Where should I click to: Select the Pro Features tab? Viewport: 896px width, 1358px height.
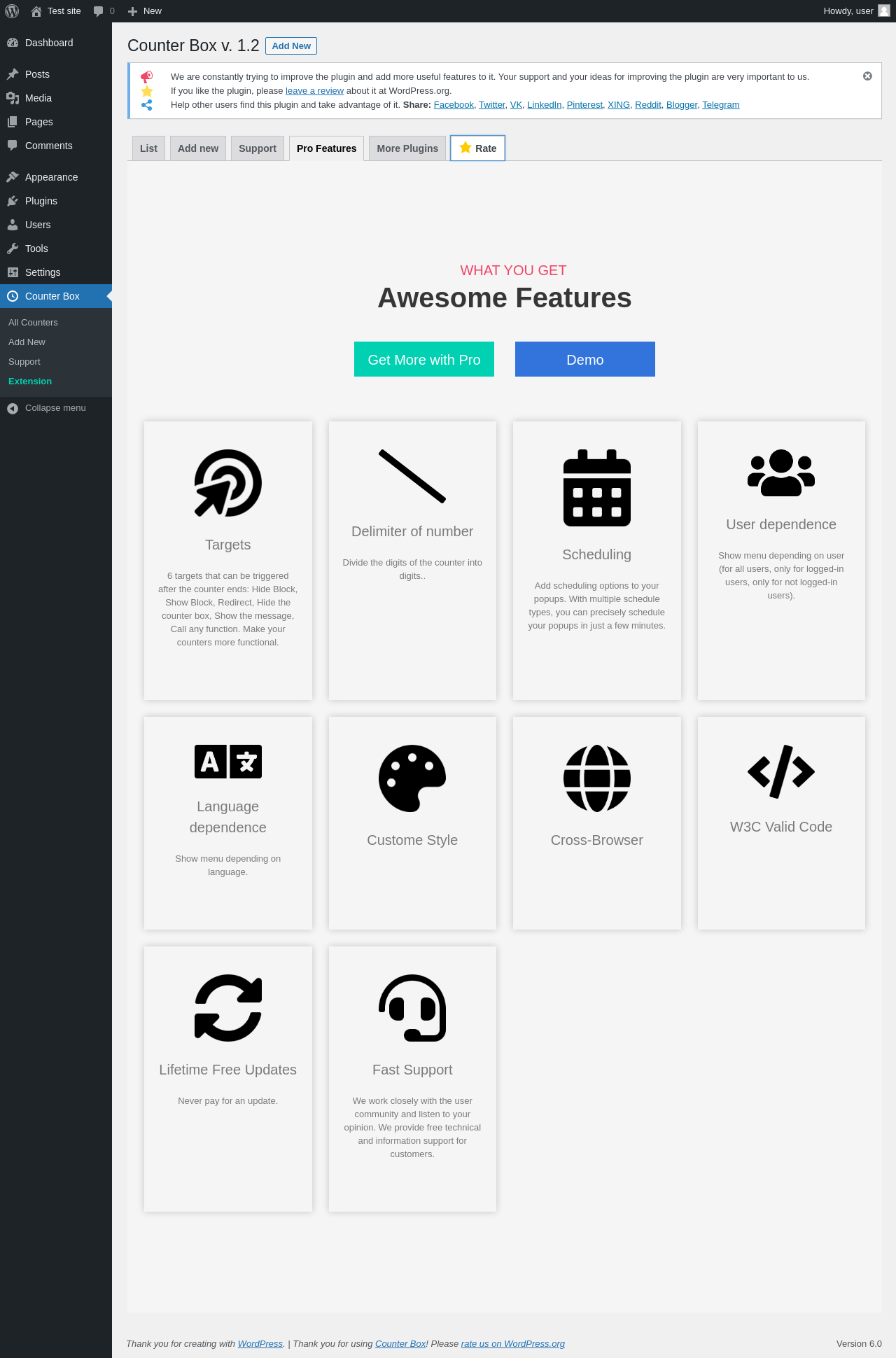(x=326, y=148)
